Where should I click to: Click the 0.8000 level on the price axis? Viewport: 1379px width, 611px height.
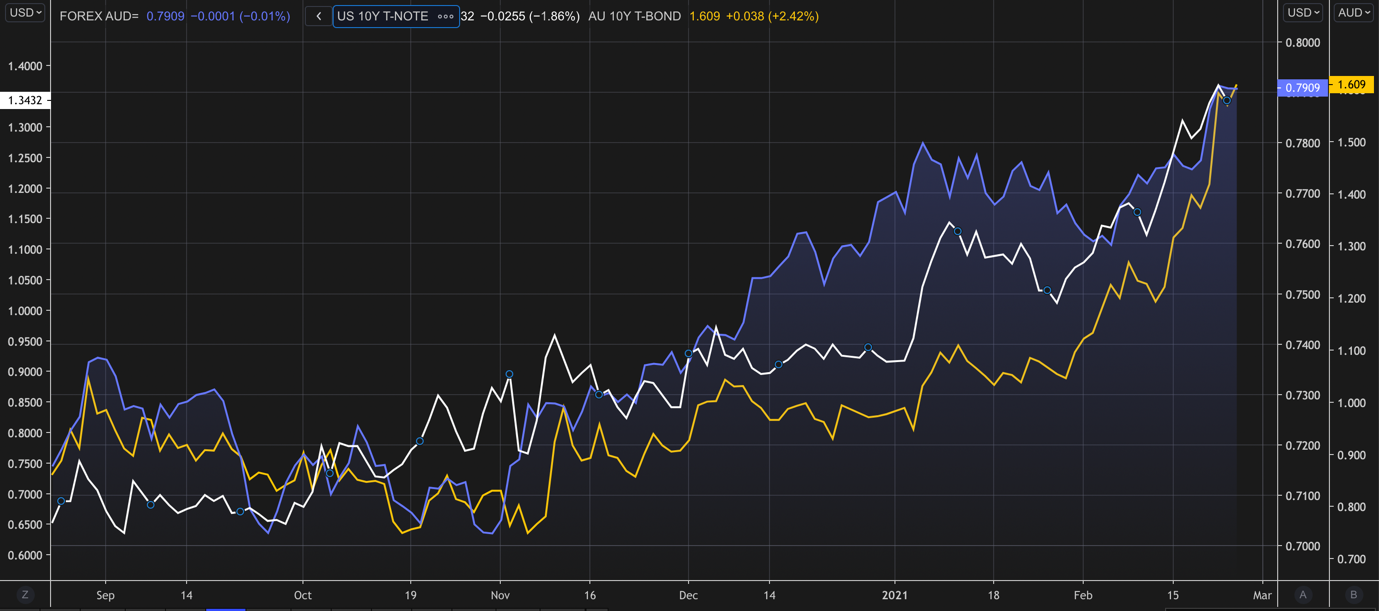click(x=1302, y=42)
